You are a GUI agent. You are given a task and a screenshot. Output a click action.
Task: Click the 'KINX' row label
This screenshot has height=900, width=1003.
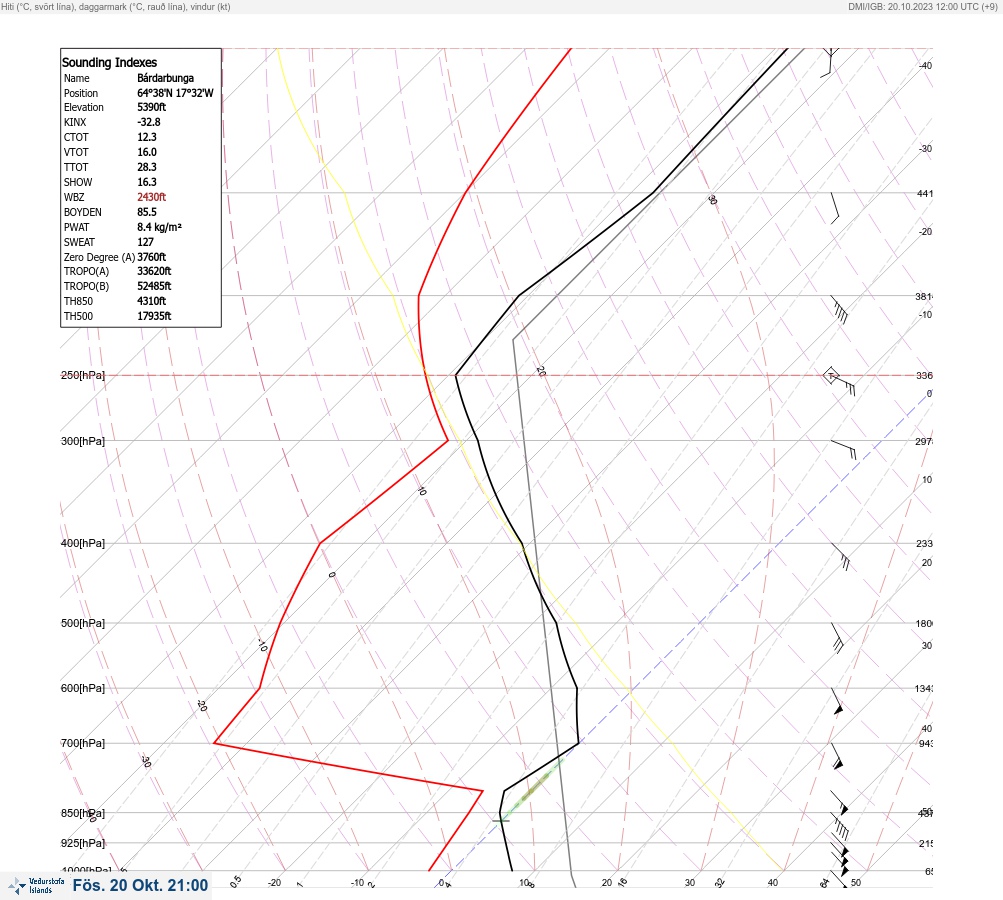[75, 122]
